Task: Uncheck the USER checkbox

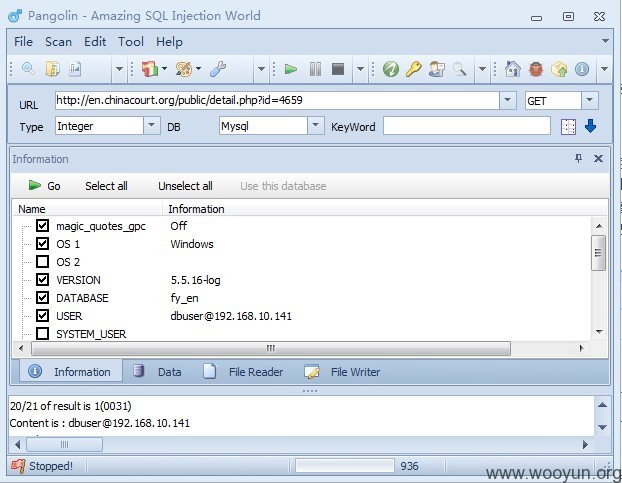Action: pos(42,316)
